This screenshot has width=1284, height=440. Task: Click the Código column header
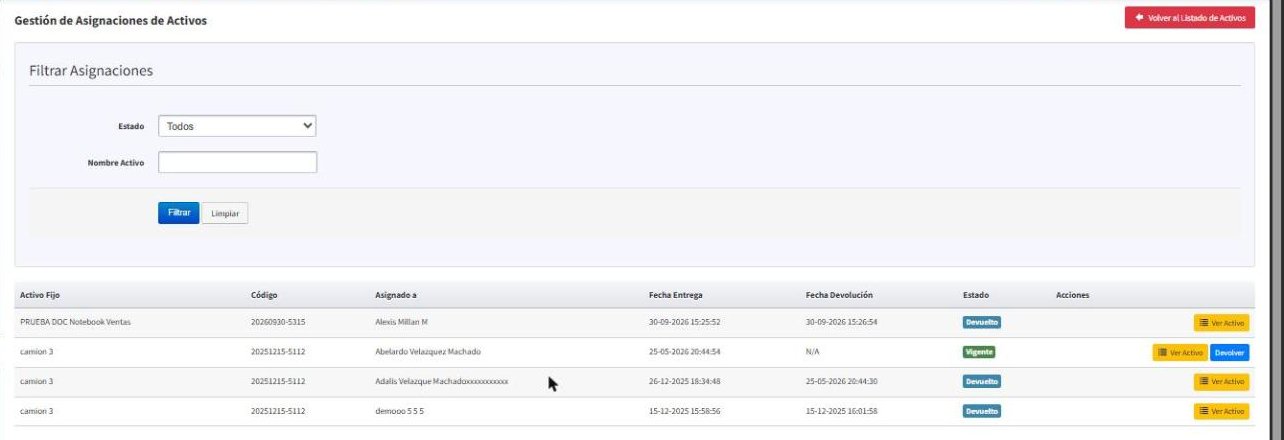264,295
